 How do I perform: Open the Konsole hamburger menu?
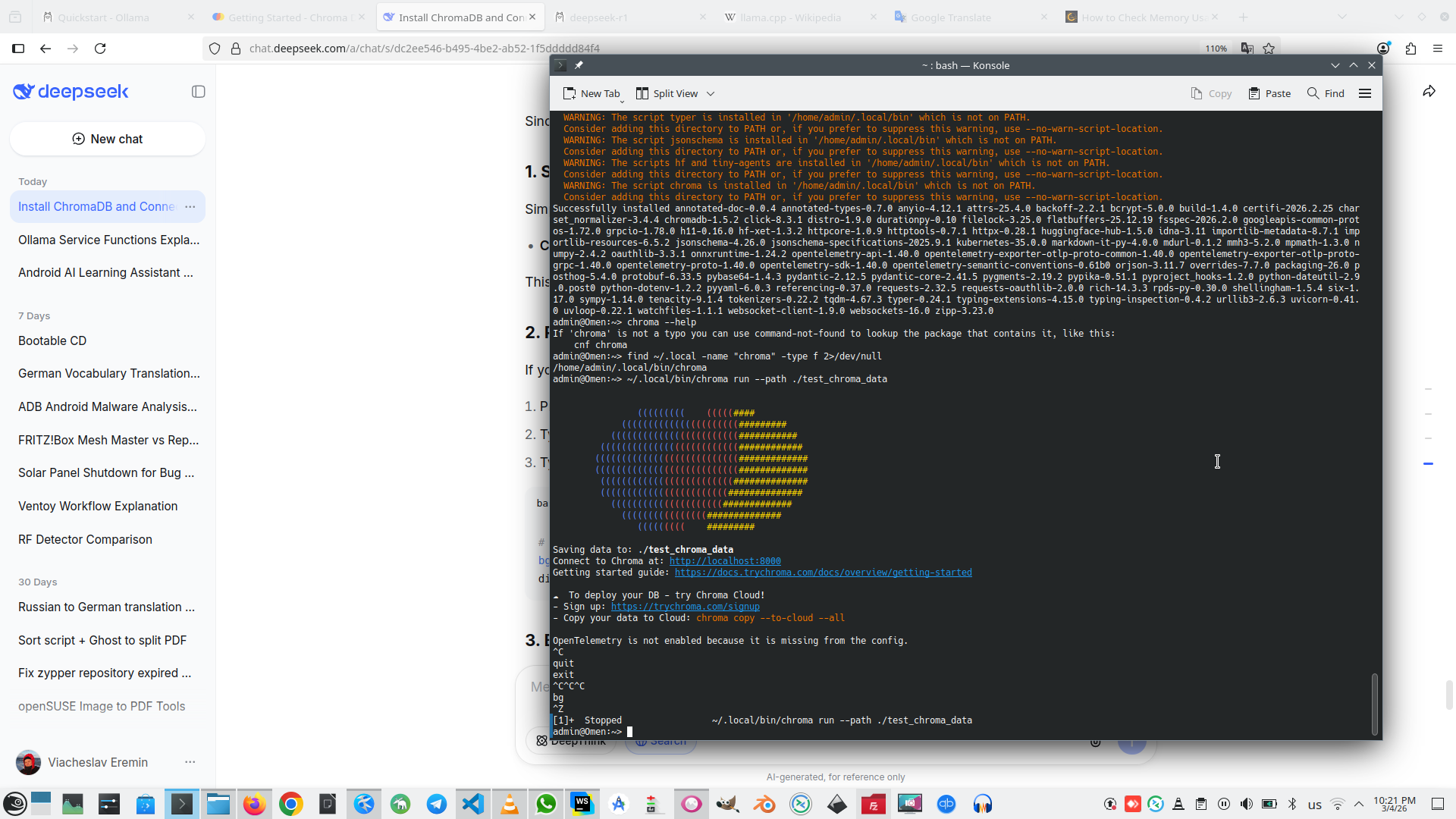1365,93
